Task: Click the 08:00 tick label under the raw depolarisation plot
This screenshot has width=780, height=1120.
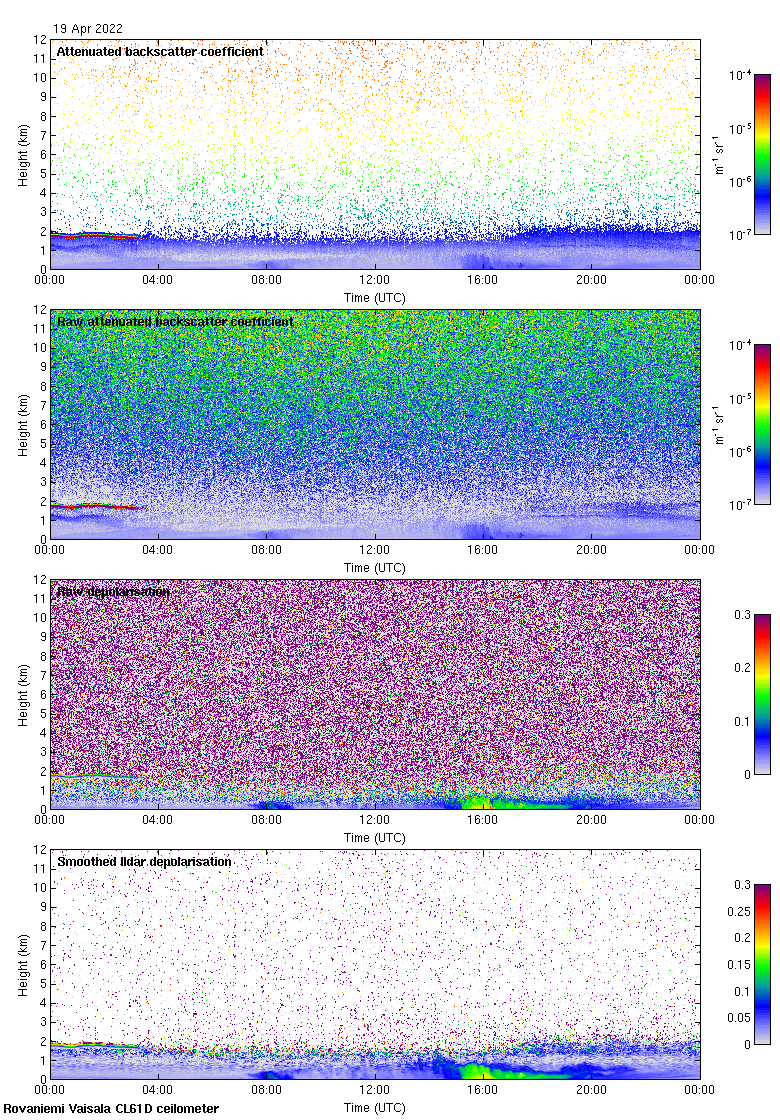Action: [x=266, y=821]
